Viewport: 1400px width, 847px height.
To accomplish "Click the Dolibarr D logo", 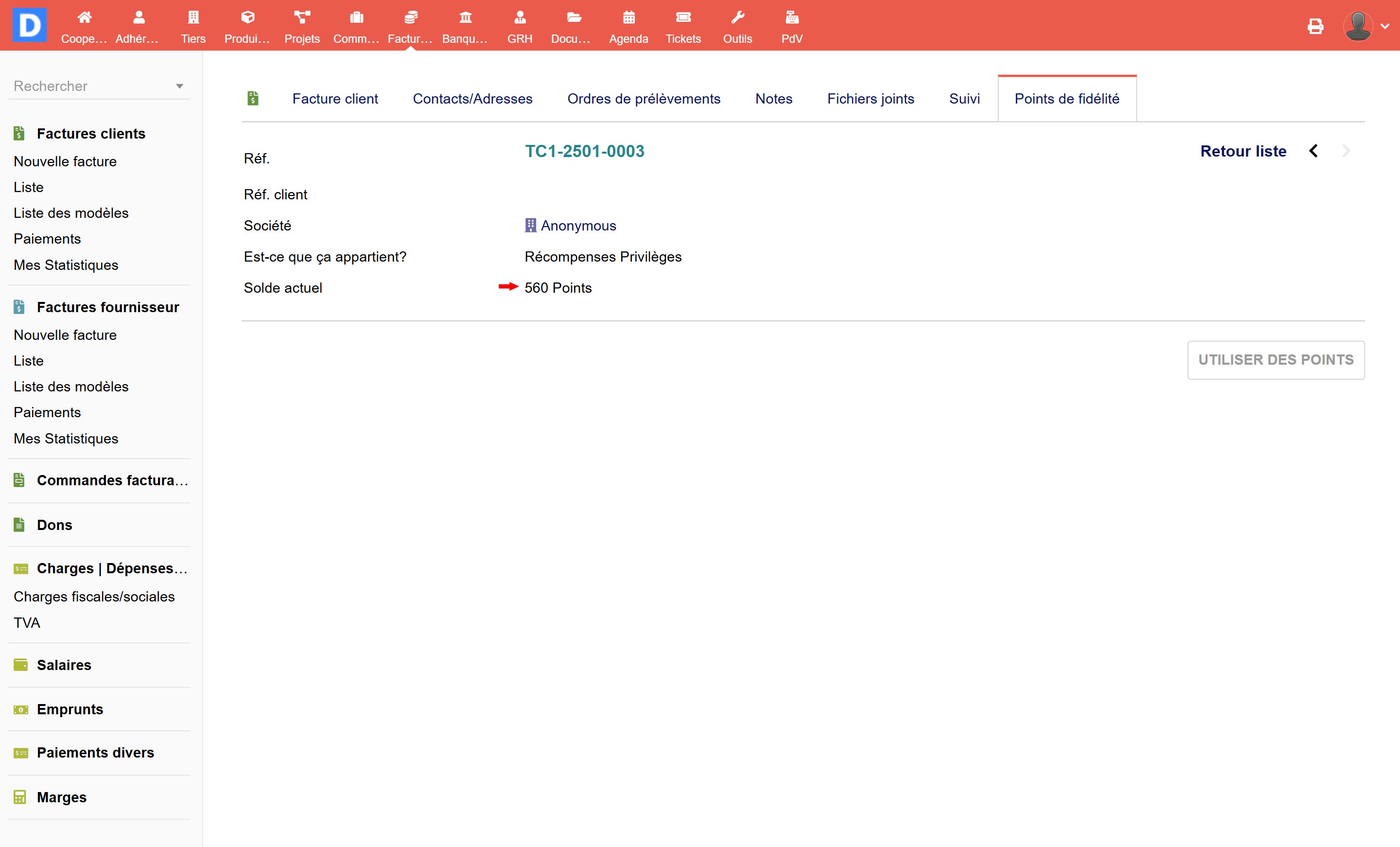I will click(29, 25).
